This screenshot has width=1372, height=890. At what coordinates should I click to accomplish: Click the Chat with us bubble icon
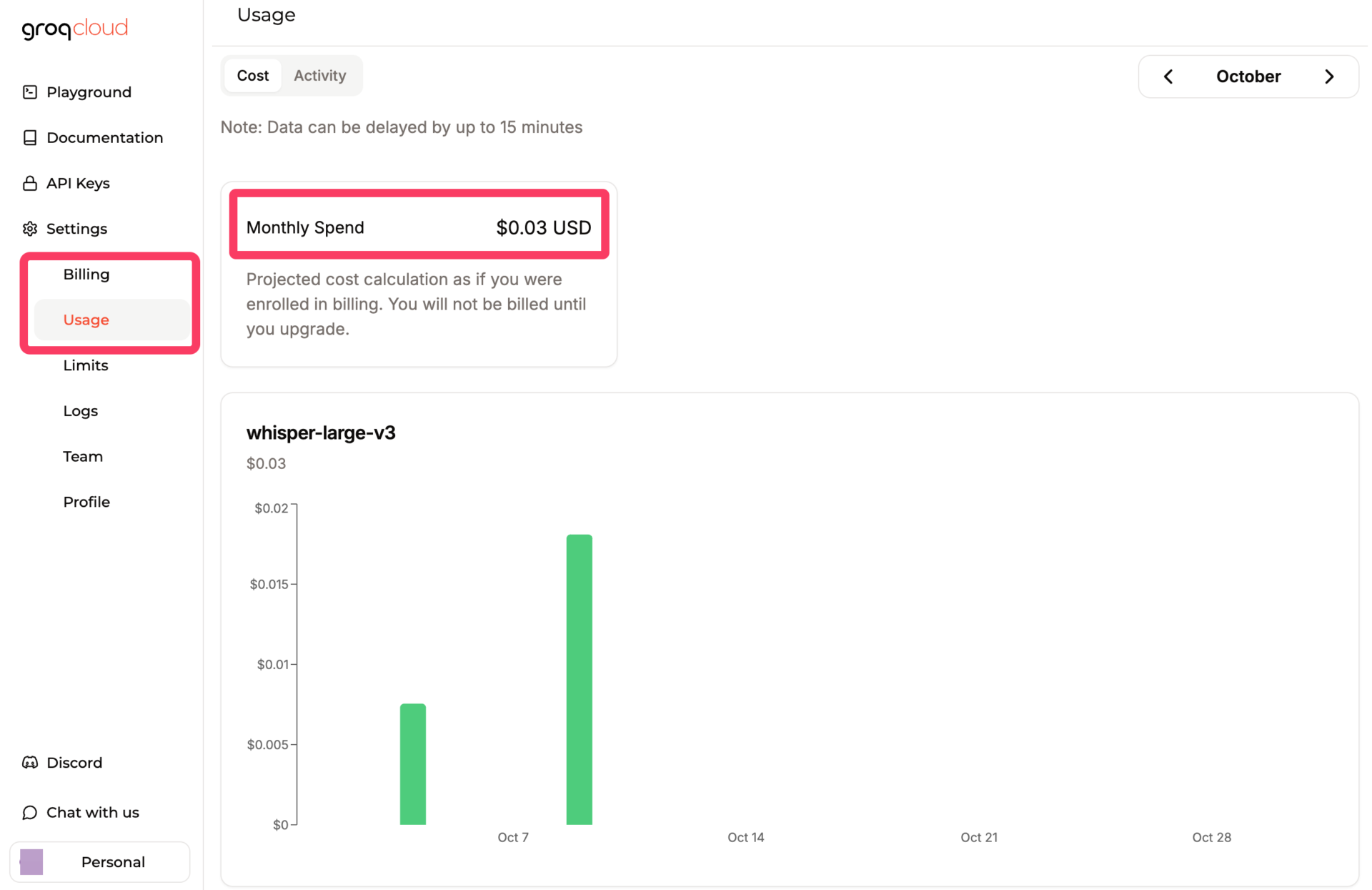30,813
